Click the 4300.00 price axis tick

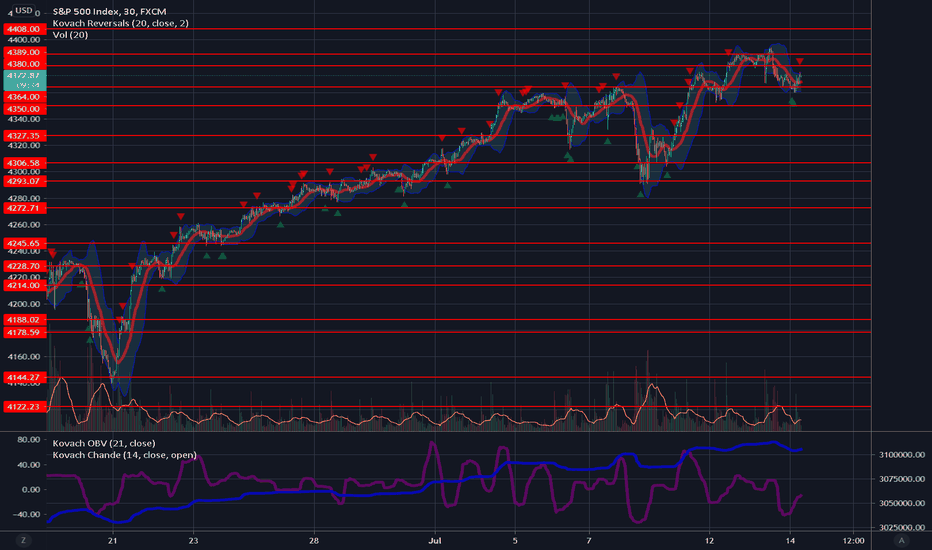coord(24,172)
